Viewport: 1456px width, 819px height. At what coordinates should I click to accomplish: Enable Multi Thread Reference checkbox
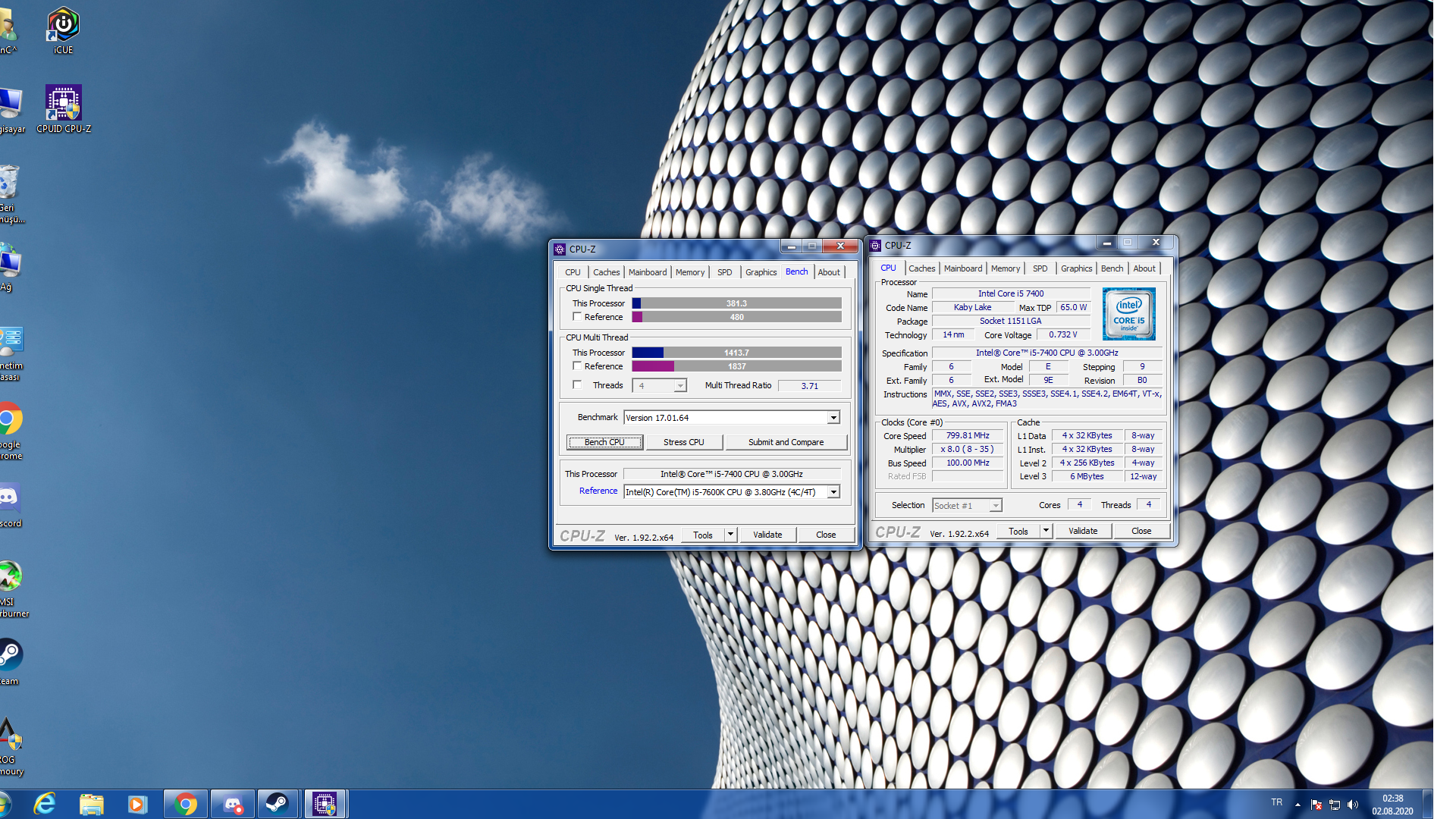click(577, 366)
